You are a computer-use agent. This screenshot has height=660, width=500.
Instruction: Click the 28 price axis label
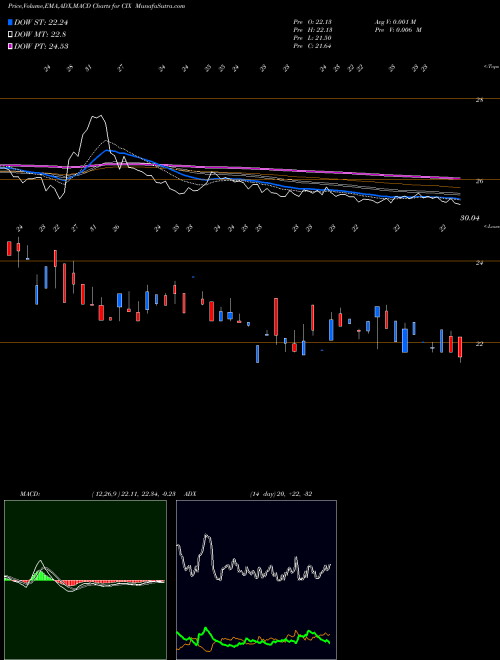tap(479, 100)
